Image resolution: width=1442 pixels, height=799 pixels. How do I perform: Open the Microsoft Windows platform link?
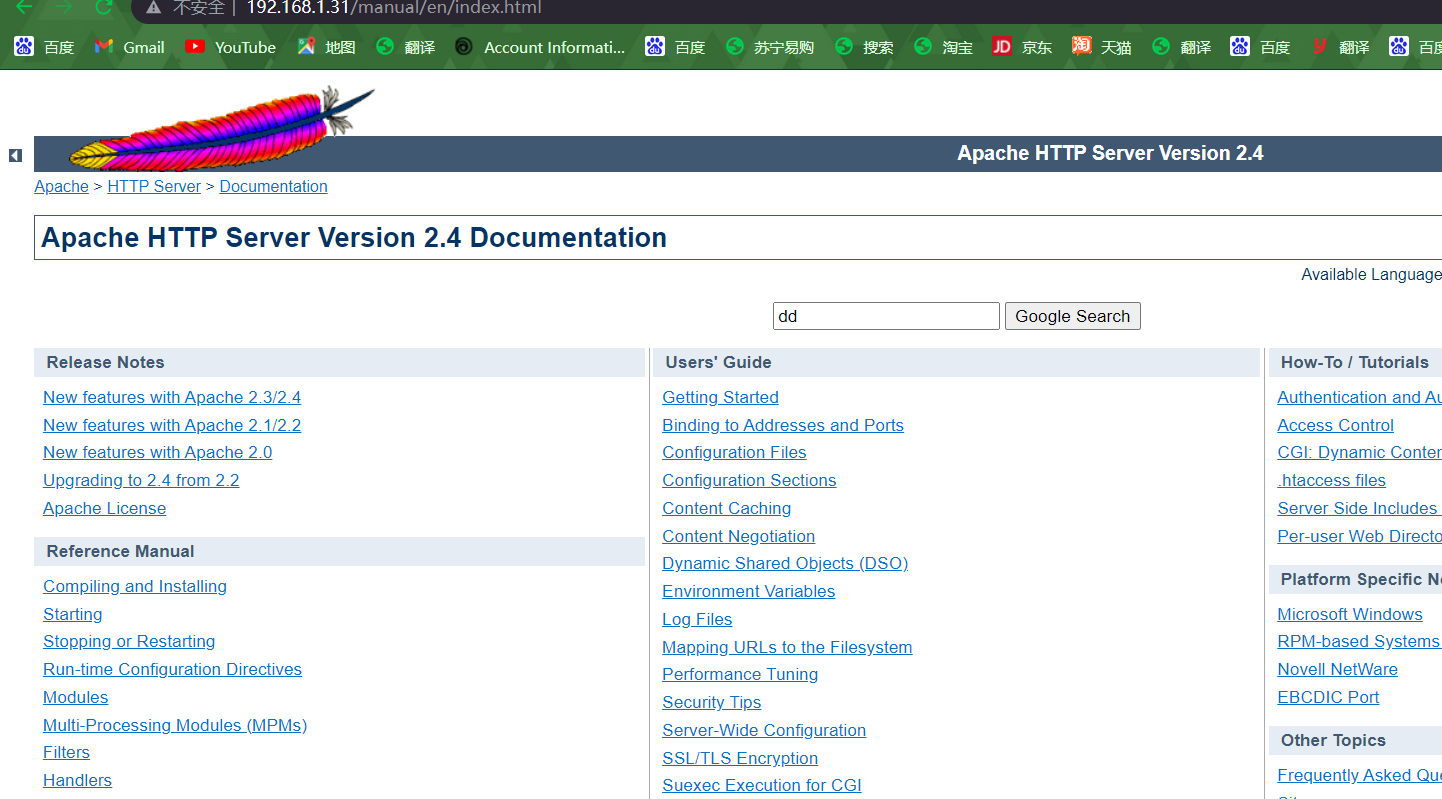click(1349, 614)
